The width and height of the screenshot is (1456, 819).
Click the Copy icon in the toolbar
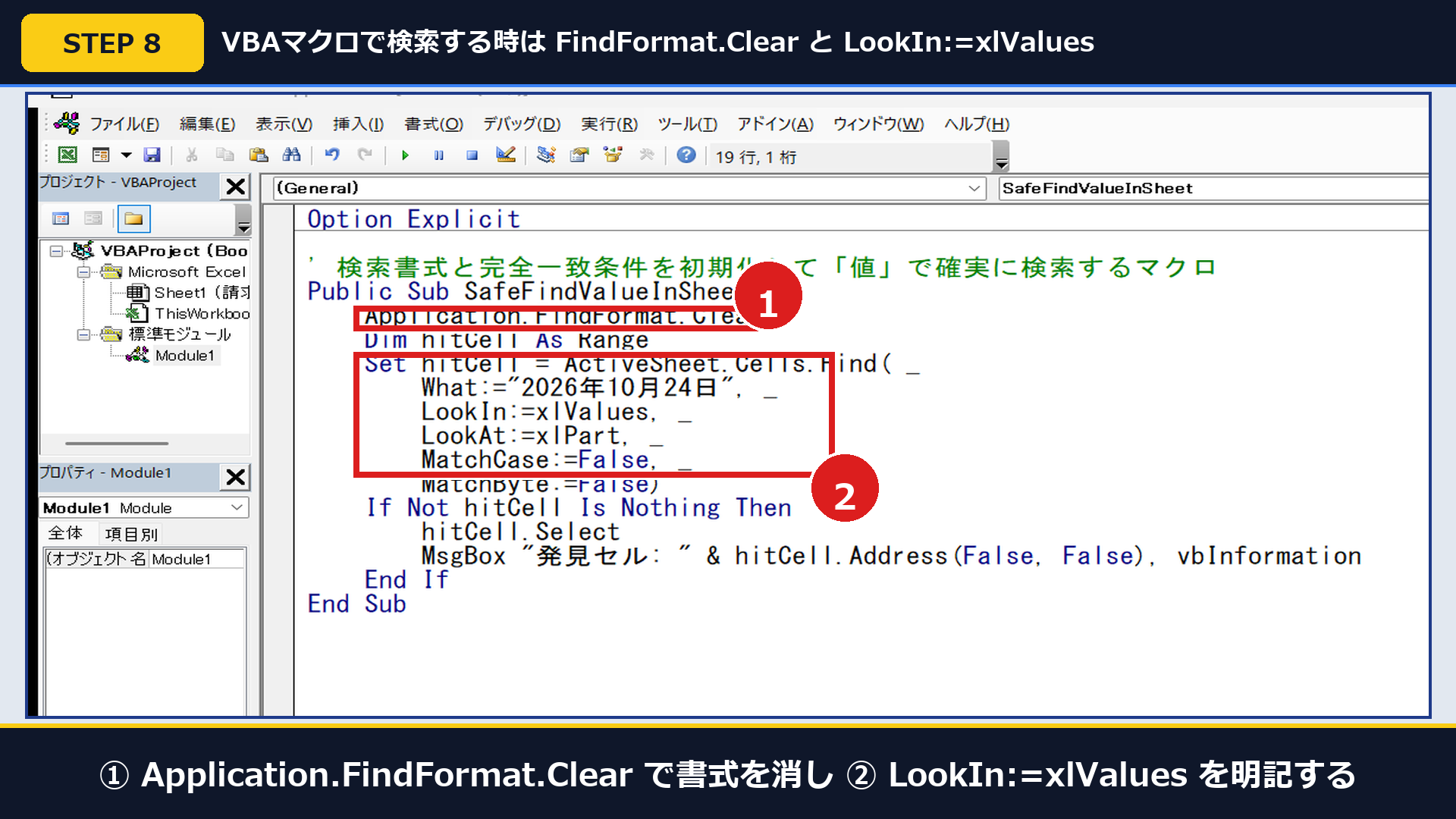224,155
